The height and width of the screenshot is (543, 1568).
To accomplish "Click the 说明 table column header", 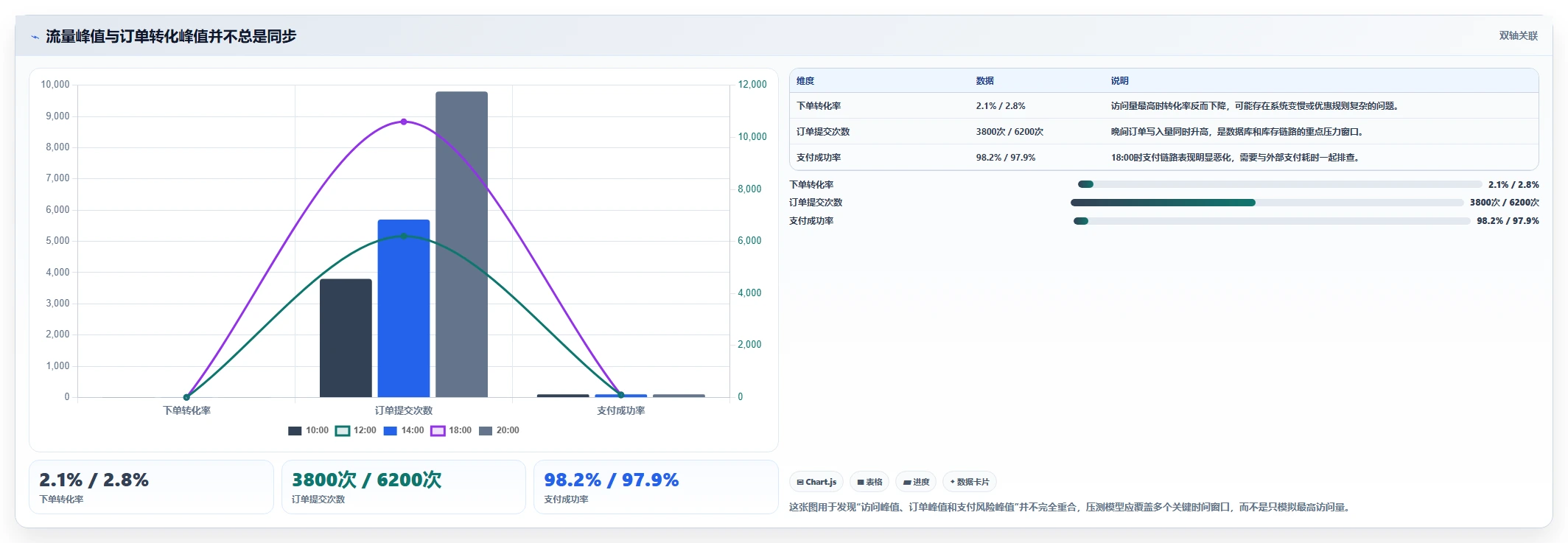I will [1120, 81].
